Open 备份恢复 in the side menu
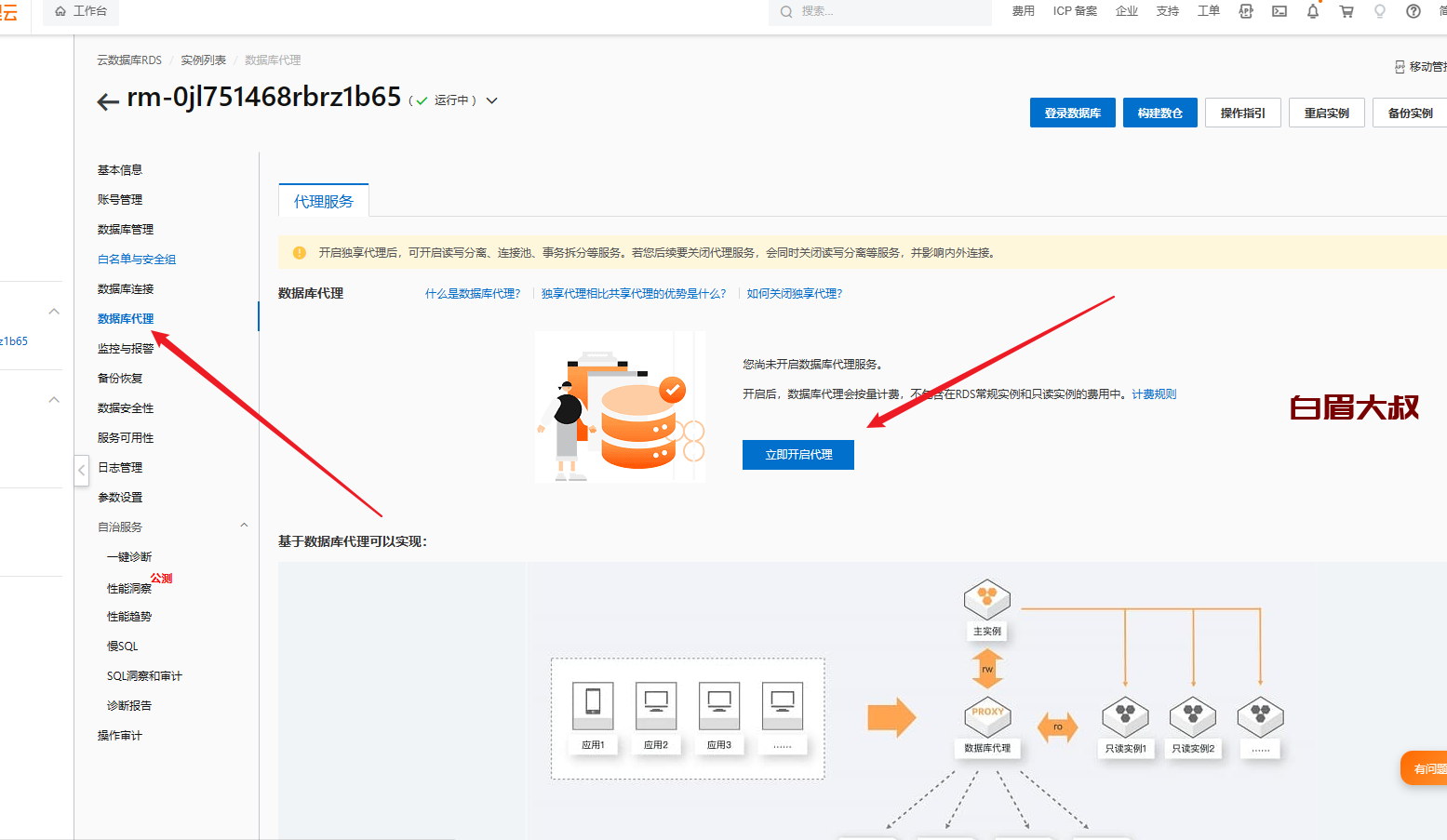The width and height of the screenshot is (1447, 840). pos(120,379)
